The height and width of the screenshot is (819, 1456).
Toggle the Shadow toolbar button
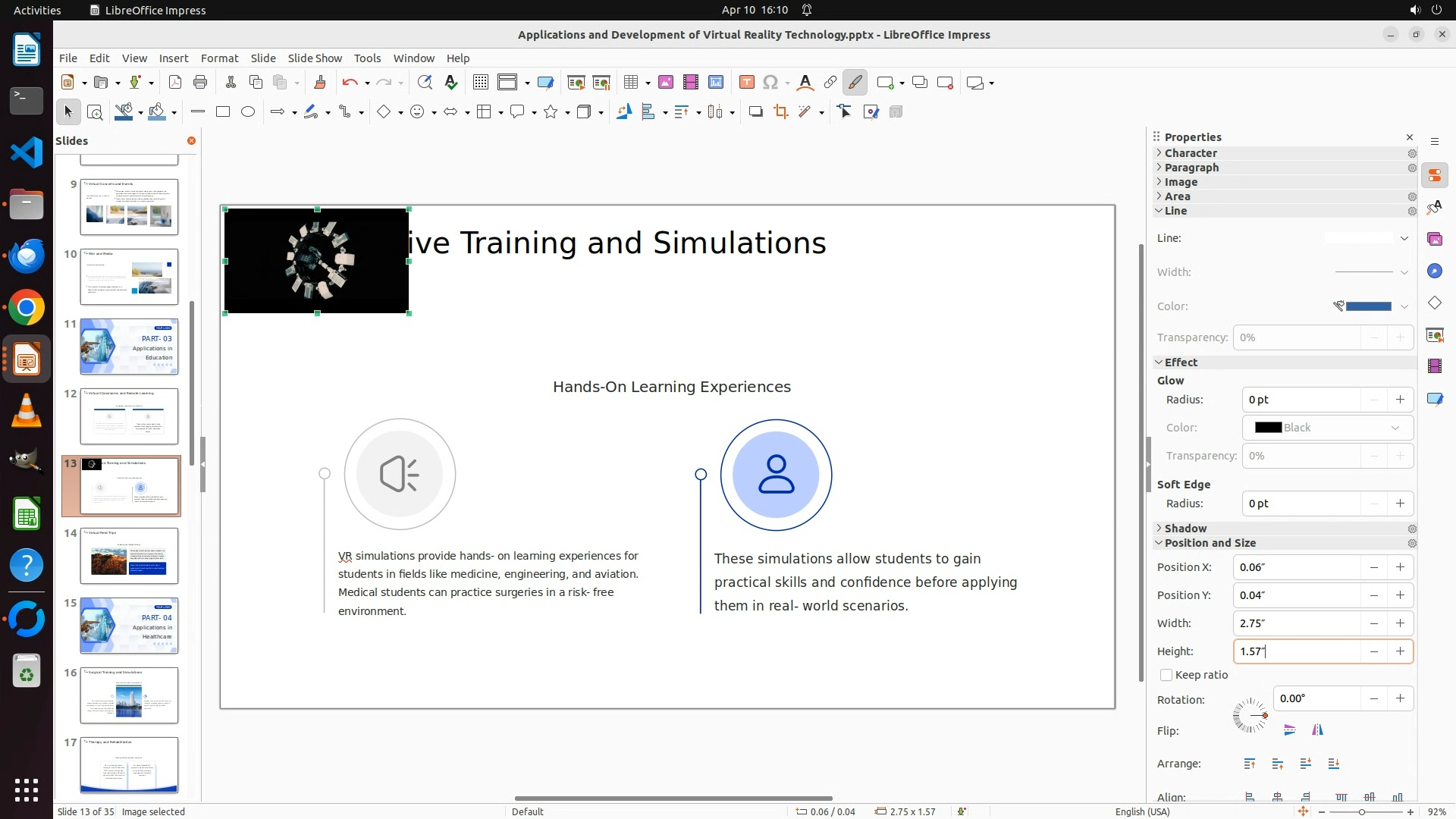[x=755, y=112]
